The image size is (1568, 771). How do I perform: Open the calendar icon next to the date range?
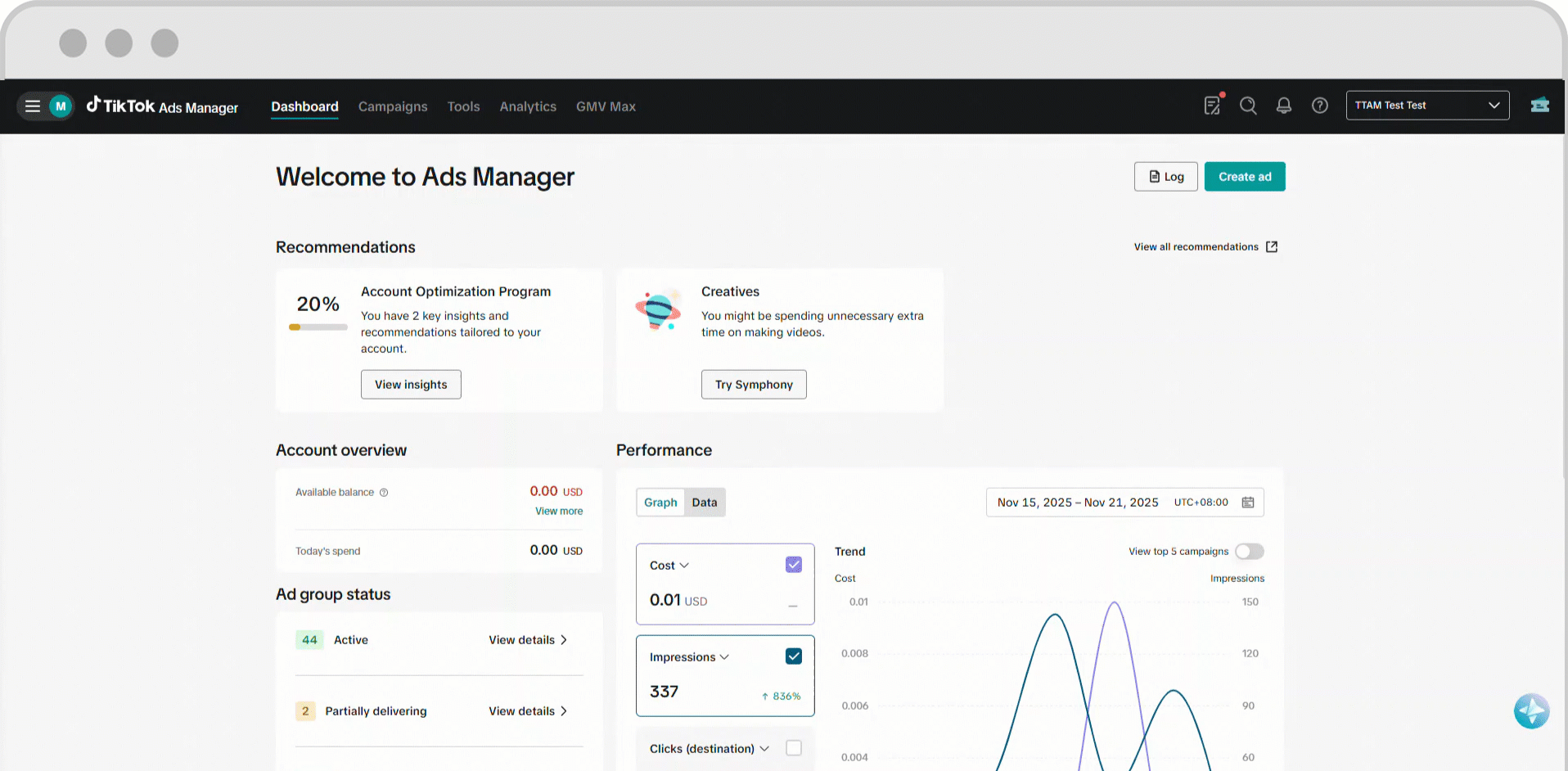coord(1248,502)
